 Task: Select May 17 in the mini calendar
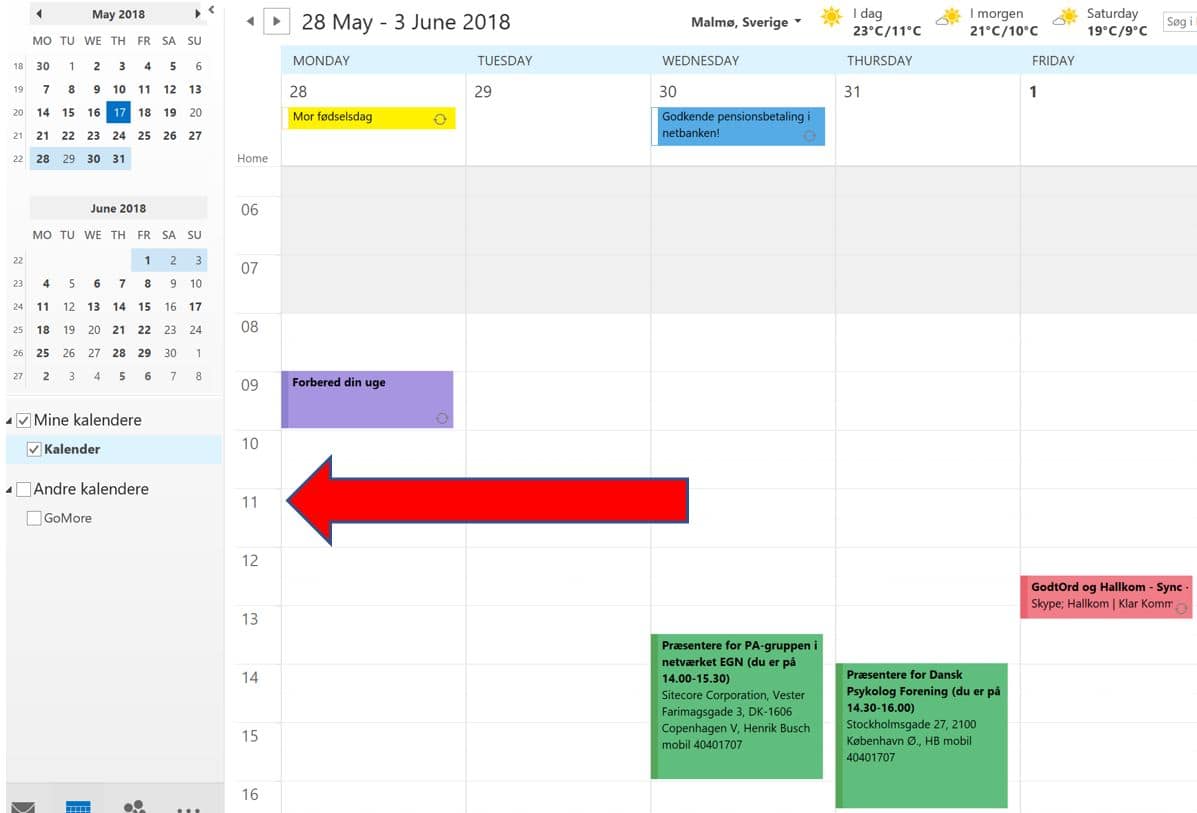click(x=119, y=113)
